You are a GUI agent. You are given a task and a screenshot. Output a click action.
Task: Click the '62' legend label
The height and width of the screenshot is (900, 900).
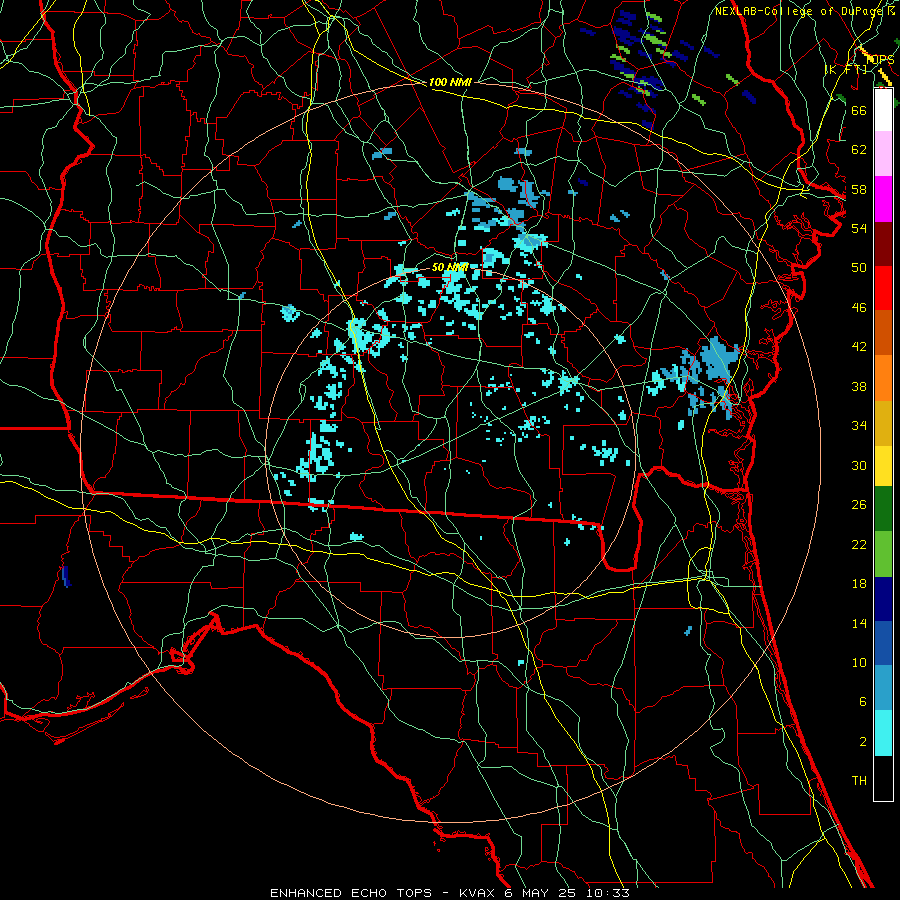[859, 150]
